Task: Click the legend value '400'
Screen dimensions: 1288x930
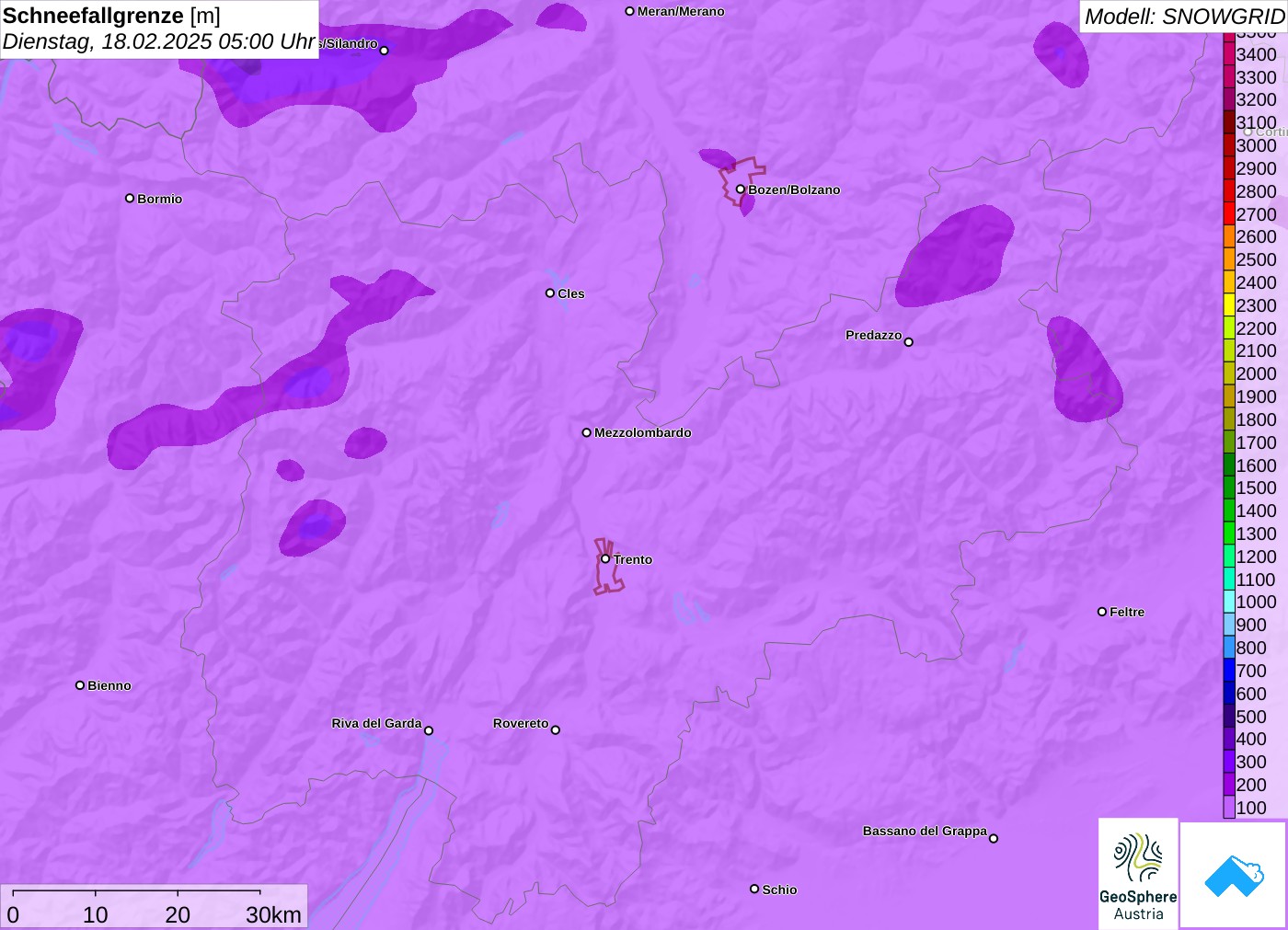Action: (1251, 739)
